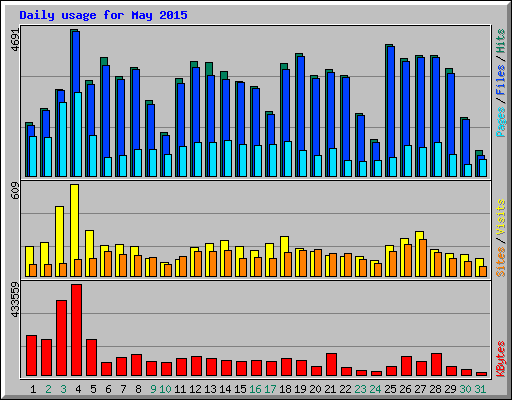This screenshot has height=400, width=512.
Task: Click the yellow 'Visits' legend label
Action: tap(501, 217)
